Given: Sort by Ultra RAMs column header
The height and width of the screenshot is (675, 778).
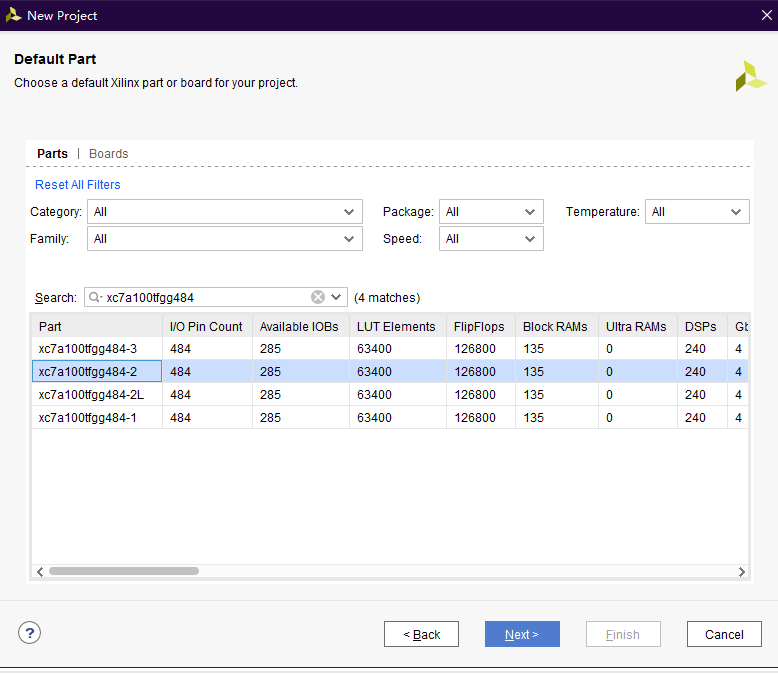Looking at the screenshot, I should coord(638,327).
